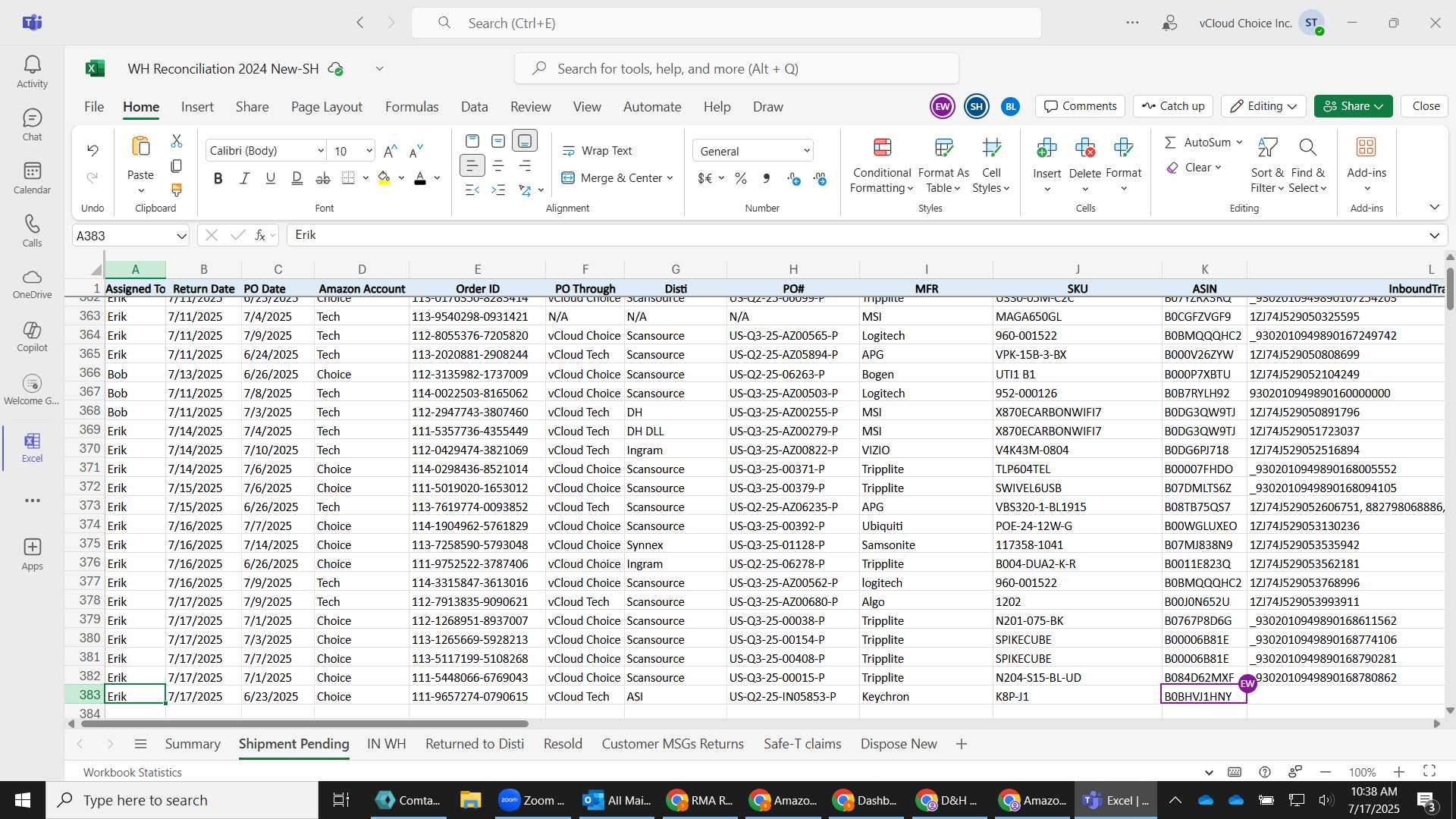The width and height of the screenshot is (1456, 819).
Task: Toggle Align Left
Action: click(x=472, y=165)
